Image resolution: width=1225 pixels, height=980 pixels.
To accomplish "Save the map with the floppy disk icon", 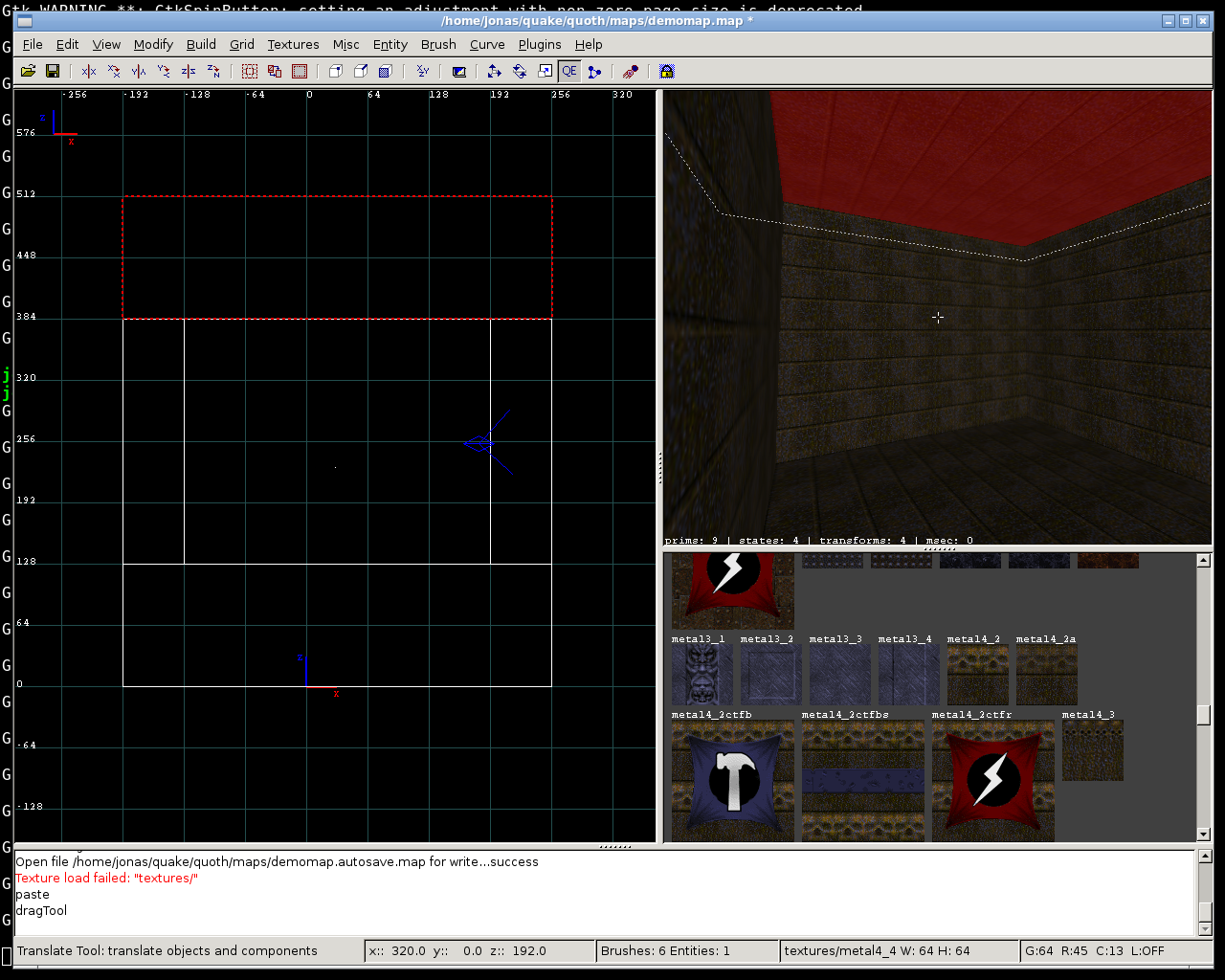I will [x=53, y=71].
